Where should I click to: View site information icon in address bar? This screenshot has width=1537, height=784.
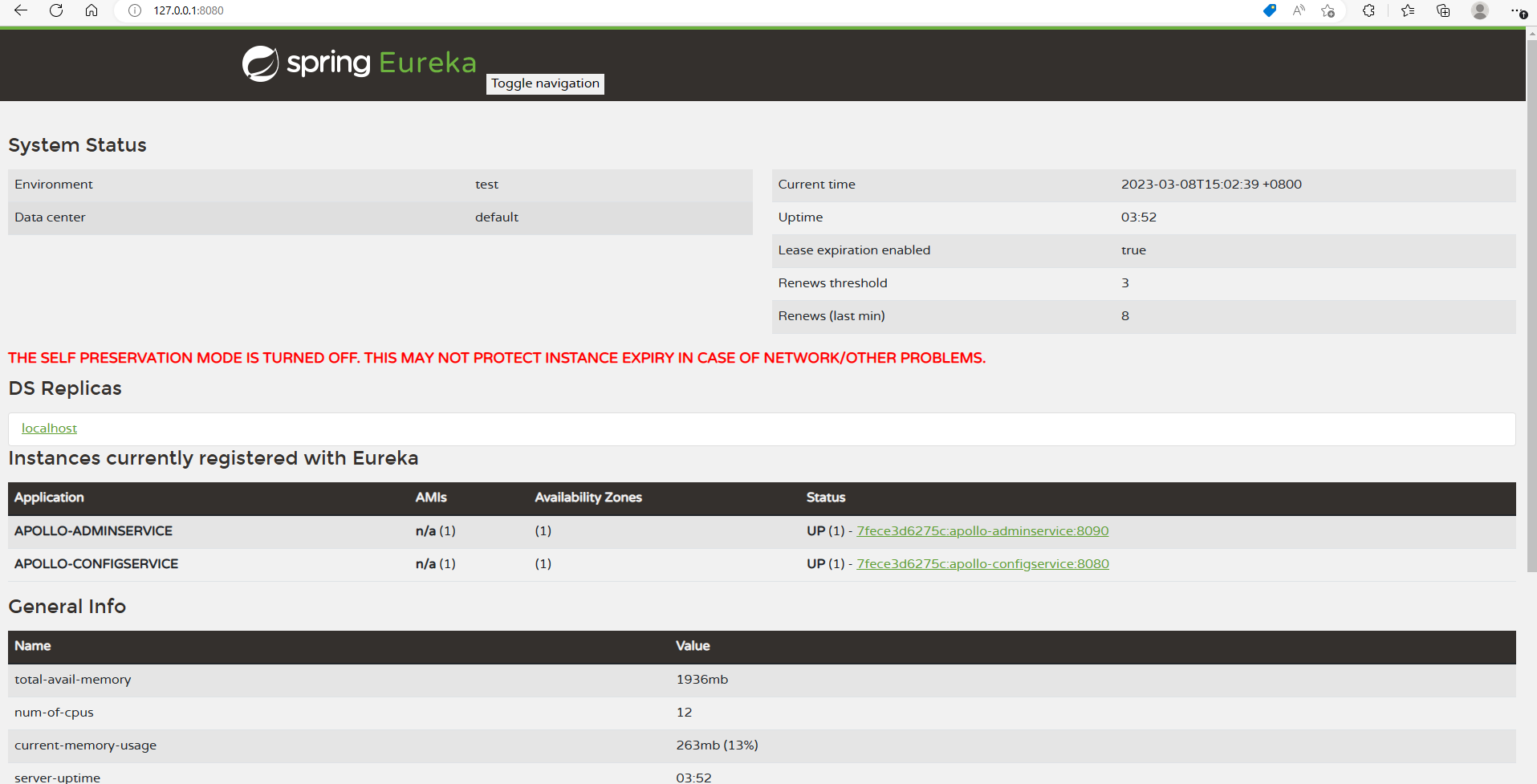(135, 10)
